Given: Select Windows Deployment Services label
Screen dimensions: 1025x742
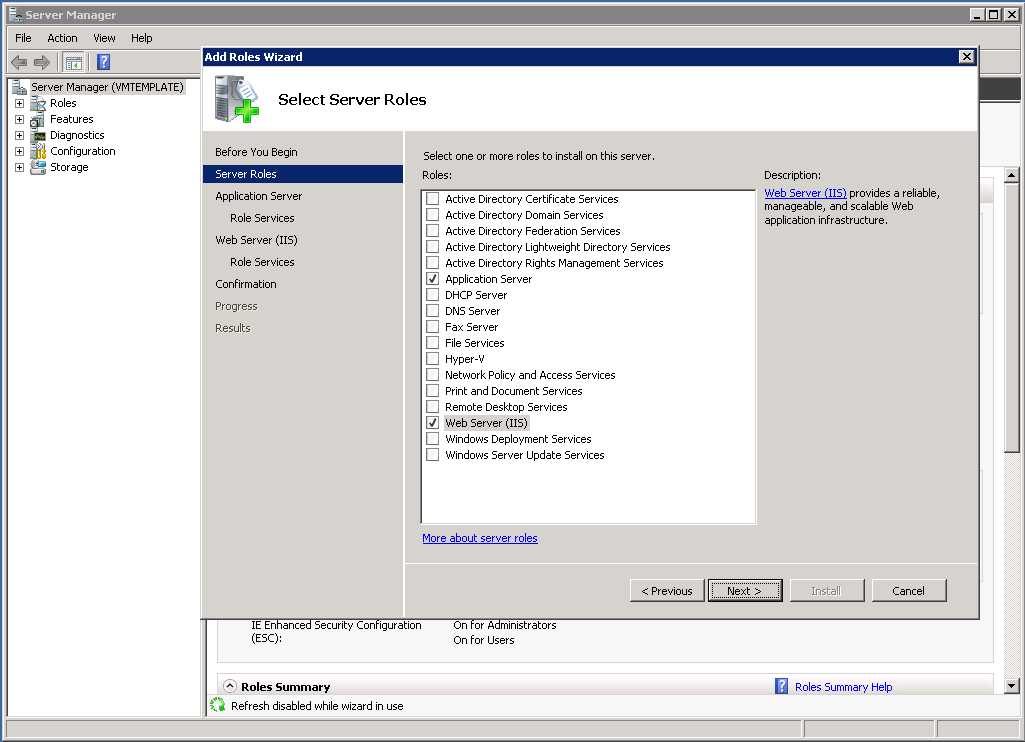Looking at the screenshot, I should [518, 439].
